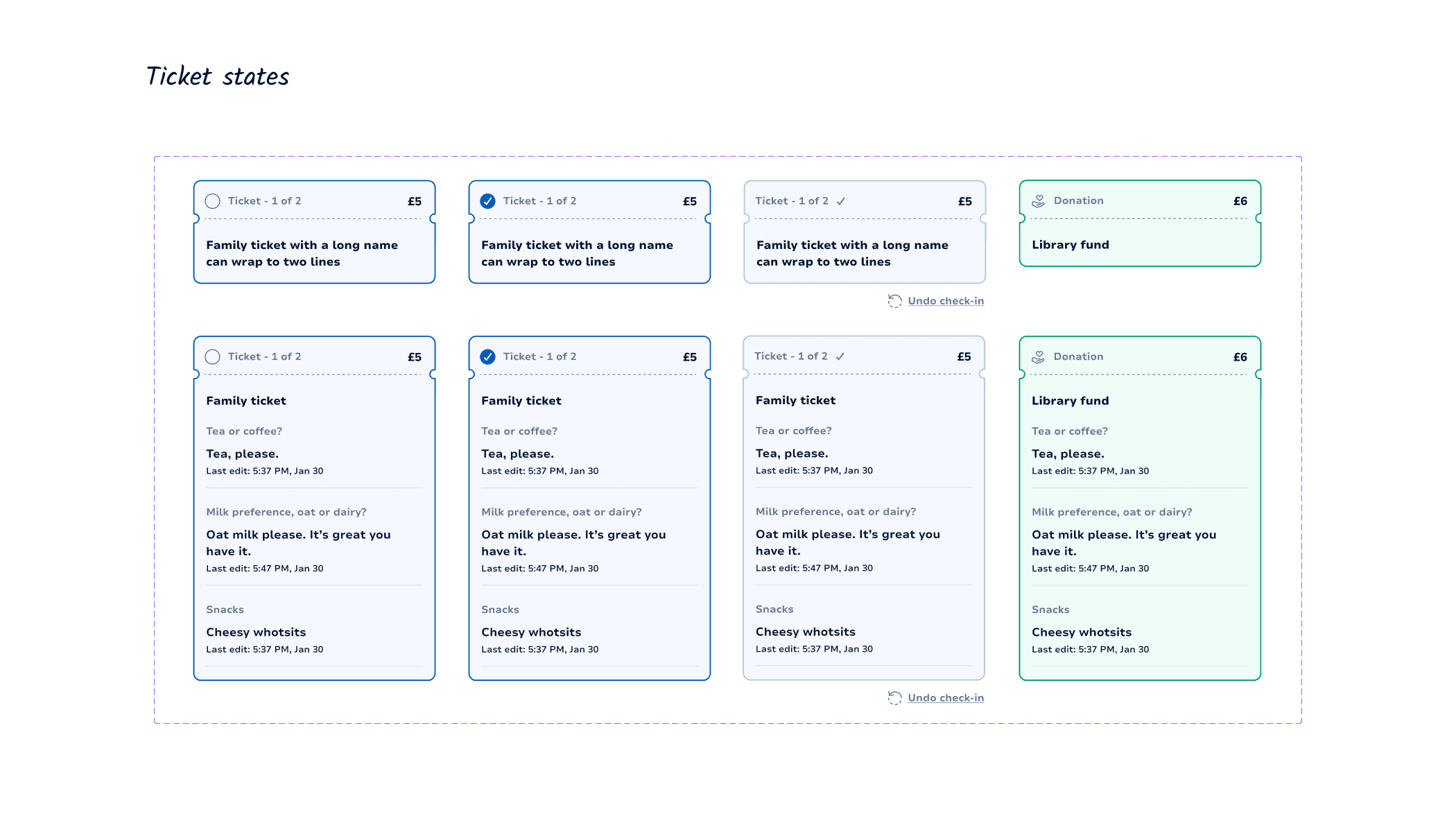This screenshot has width=1456, height=832.
Task: Tick the empty circle on expanded Family ticket
Action: click(x=213, y=356)
